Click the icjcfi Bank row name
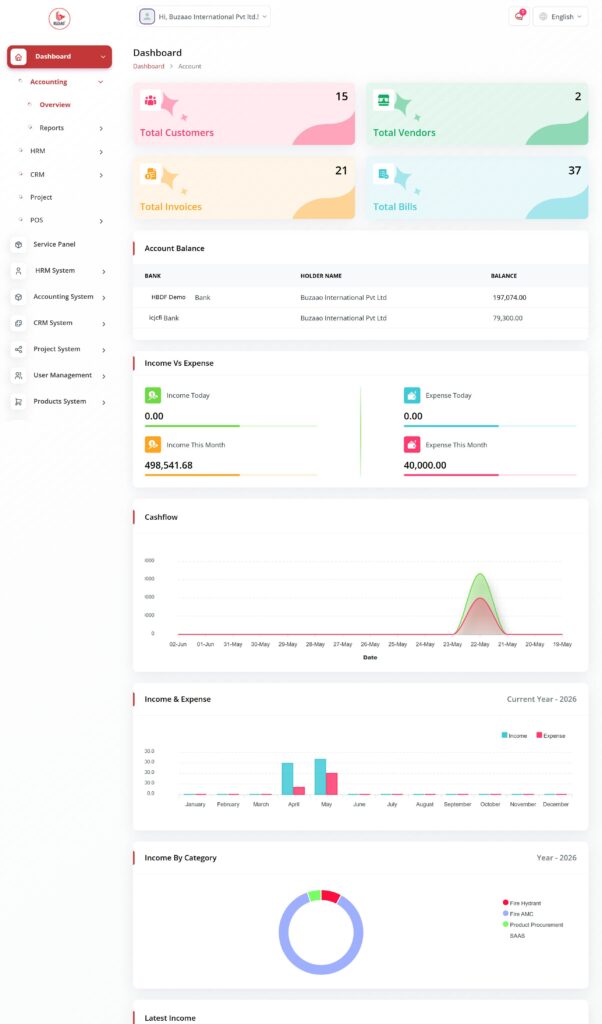This screenshot has width=602, height=1024. coord(164,318)
